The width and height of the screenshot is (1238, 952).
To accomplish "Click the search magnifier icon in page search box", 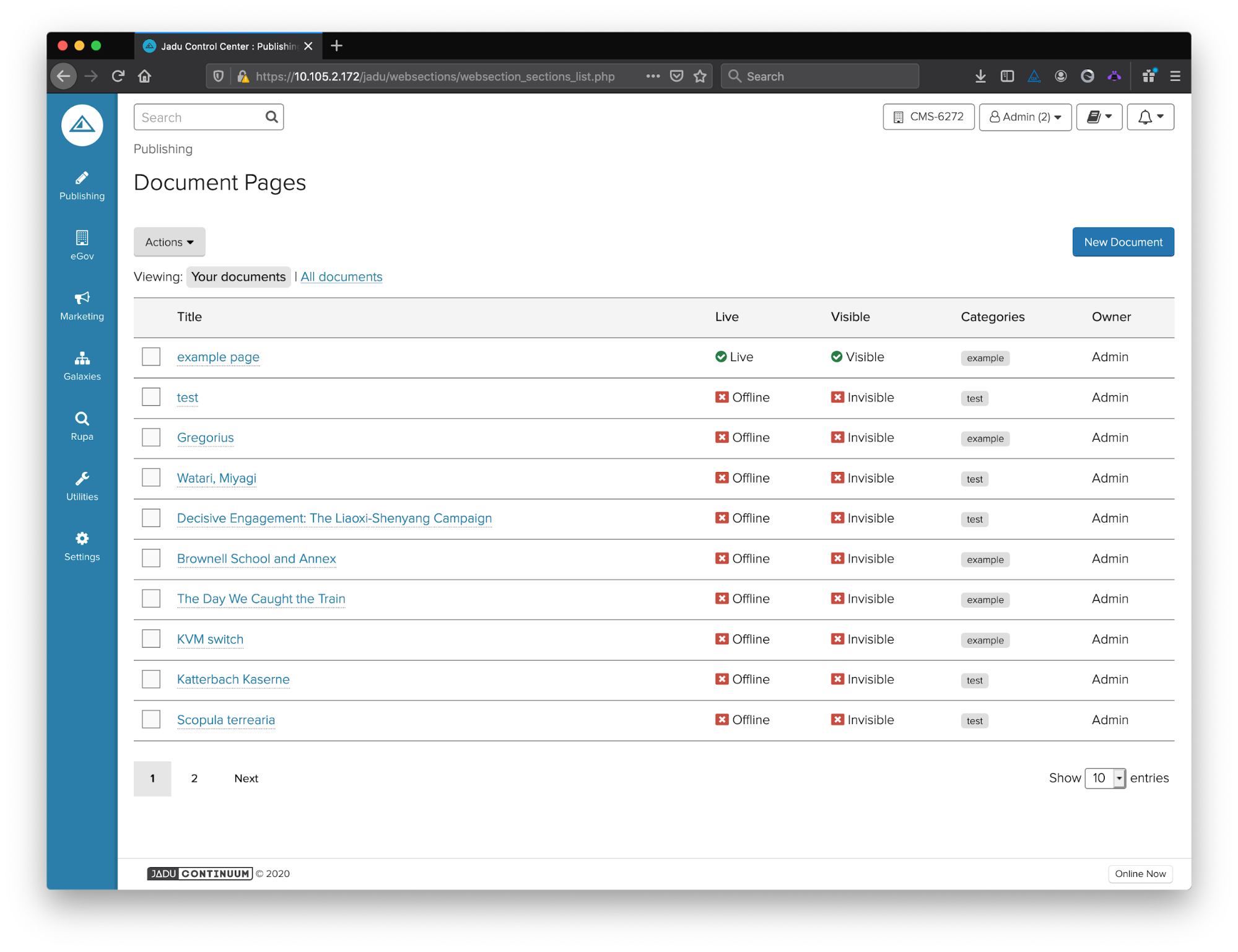I will pos(271,117).
